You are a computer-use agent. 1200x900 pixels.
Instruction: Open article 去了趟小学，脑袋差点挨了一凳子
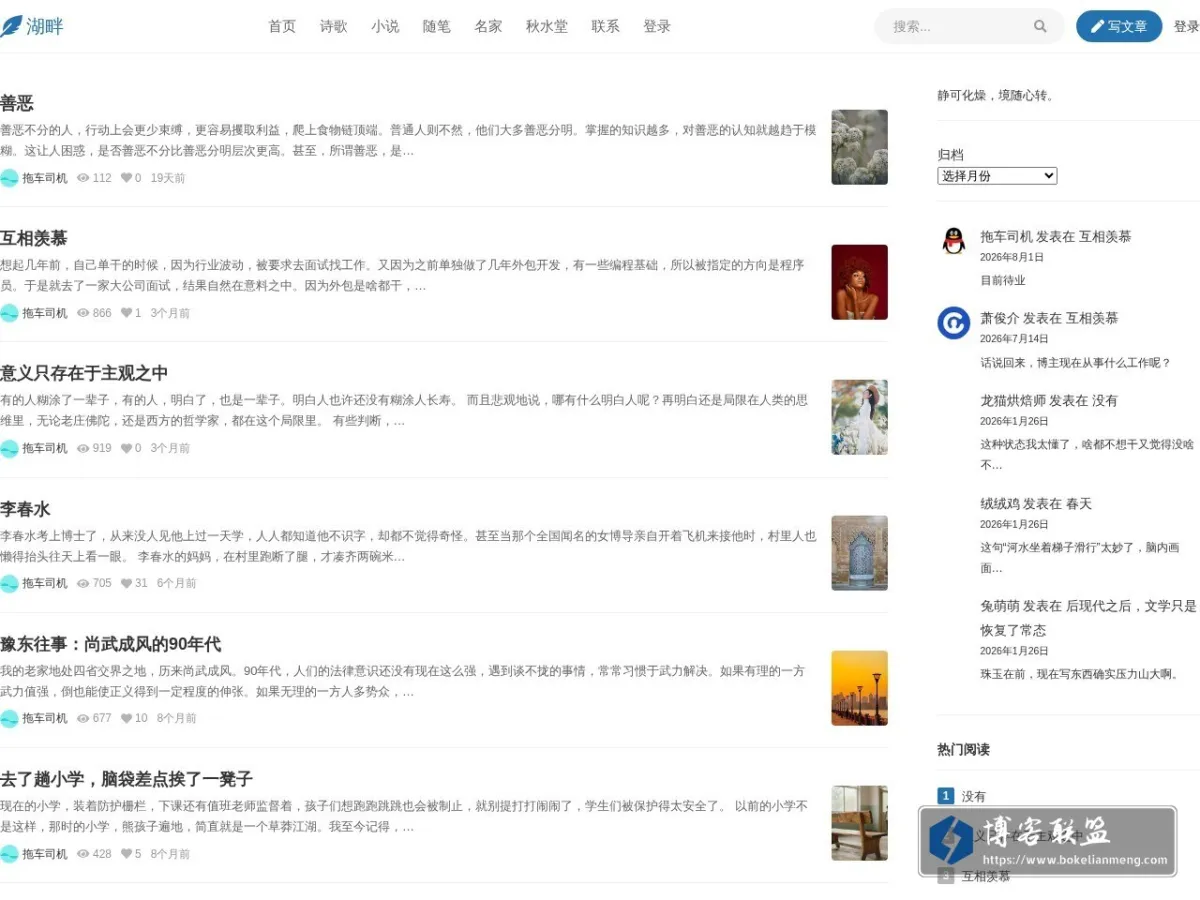(x=127, y=779)
